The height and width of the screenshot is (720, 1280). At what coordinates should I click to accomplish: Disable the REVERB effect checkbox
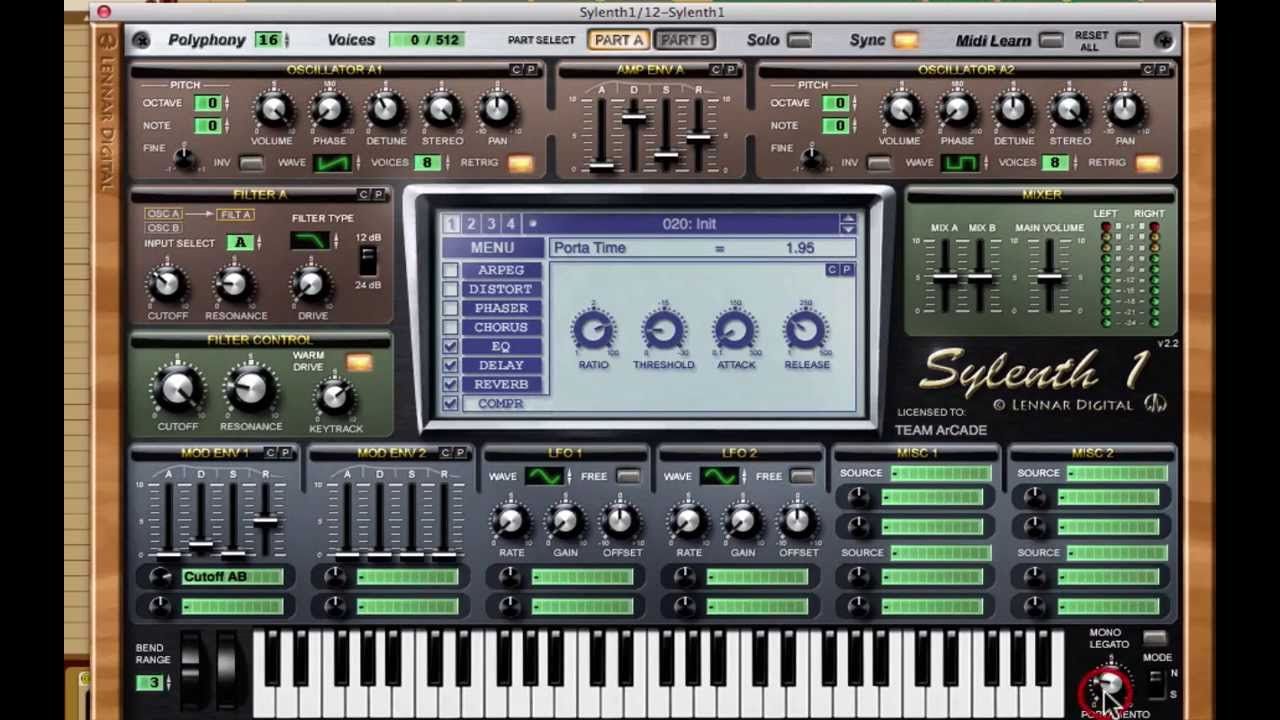pos(450,384)
